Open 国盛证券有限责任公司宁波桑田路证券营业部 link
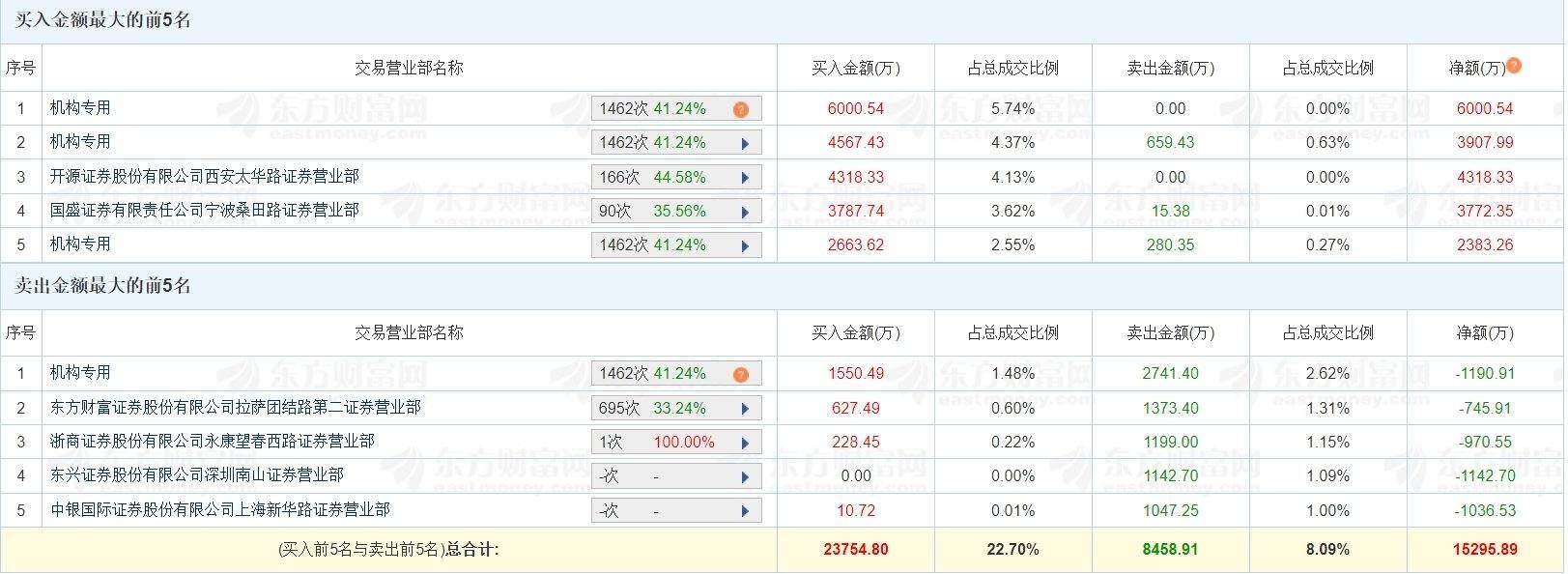 click(205, 211)
